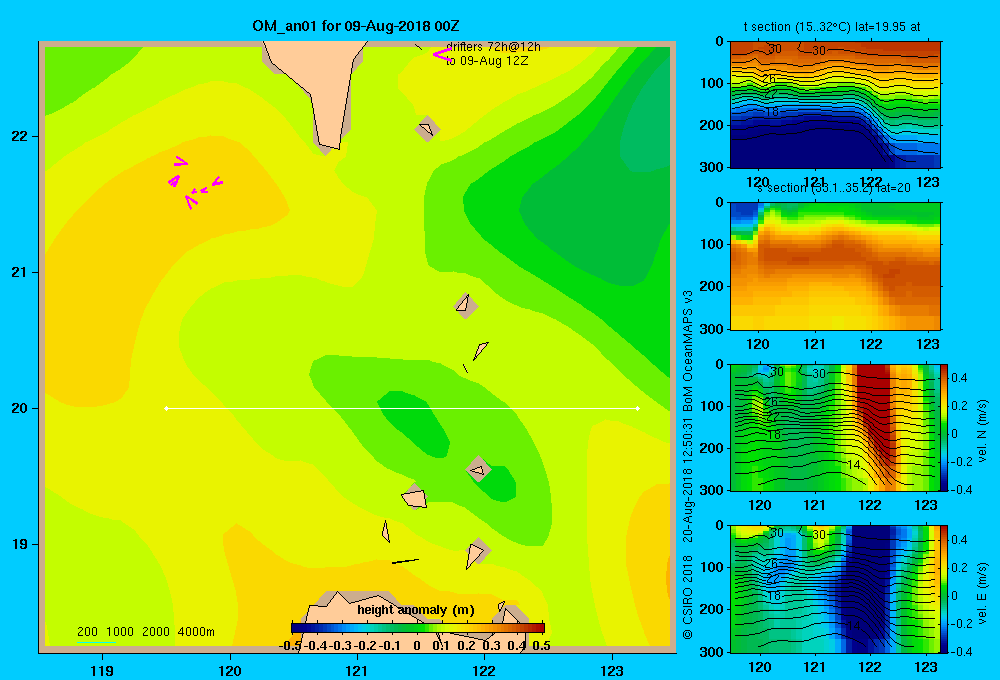
Task: Click latitude label '19' on main map
Action: [20, 544]
